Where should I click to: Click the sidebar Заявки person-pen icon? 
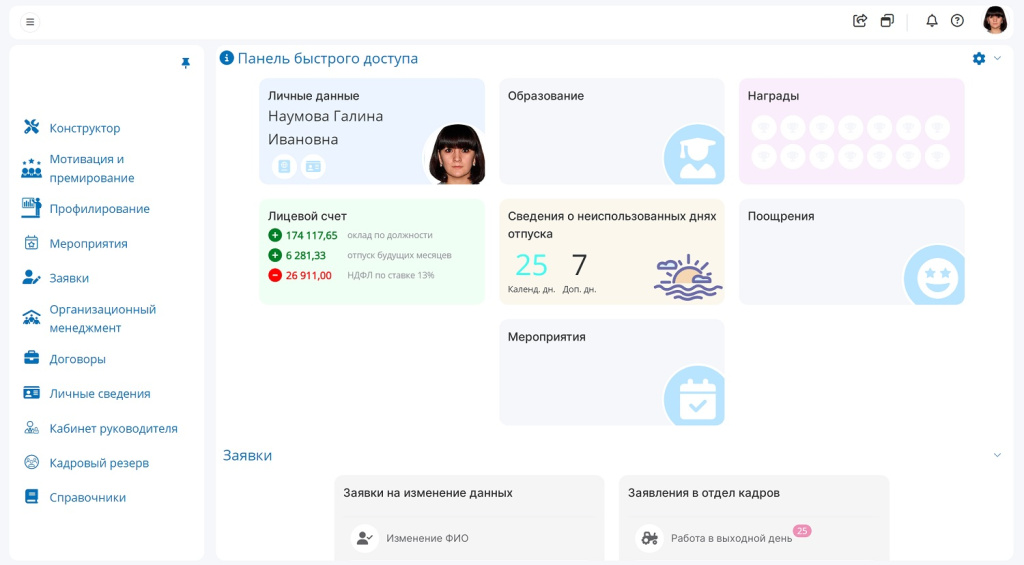coord(31,277)
